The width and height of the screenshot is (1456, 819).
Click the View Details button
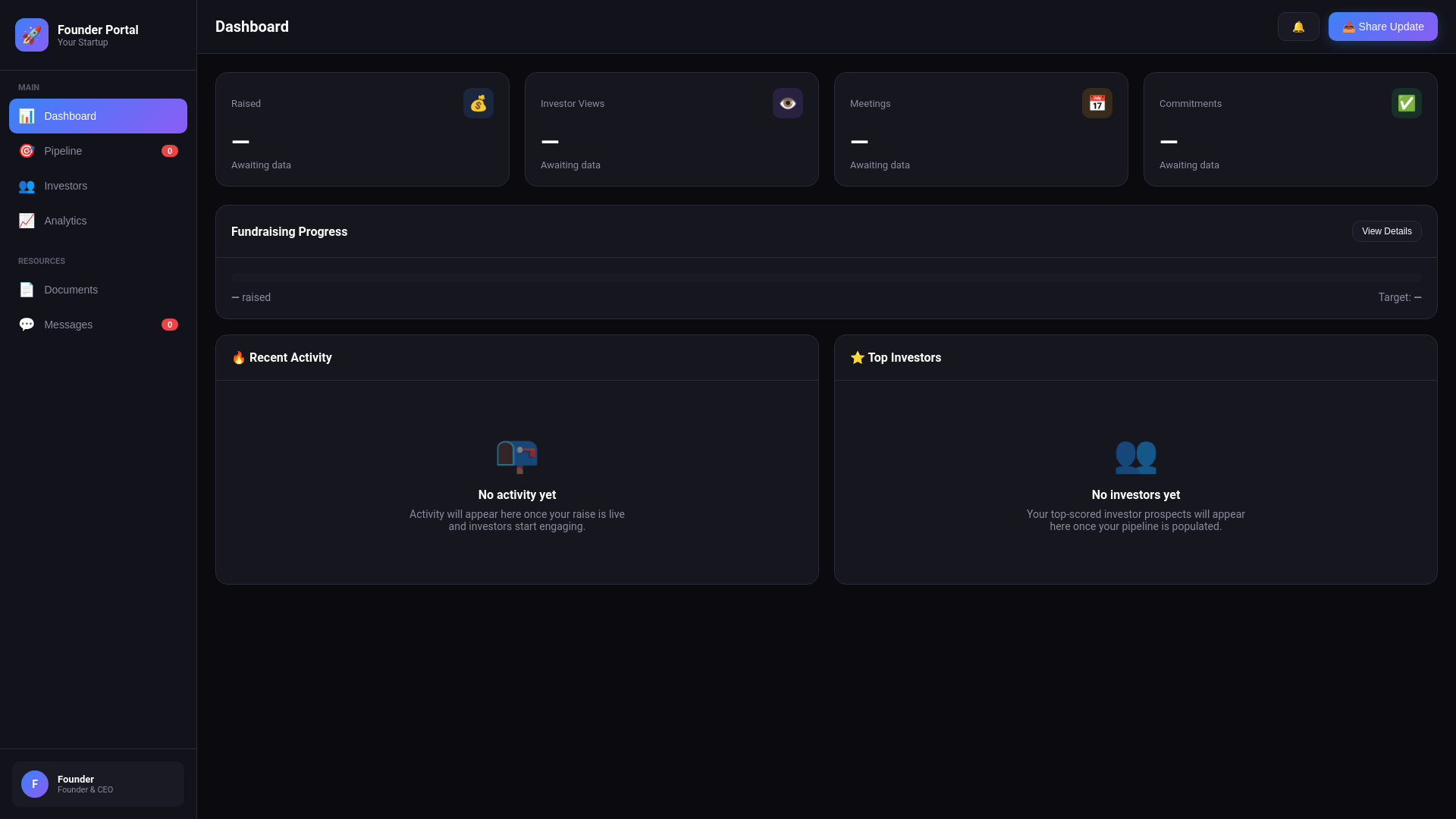1387,231
